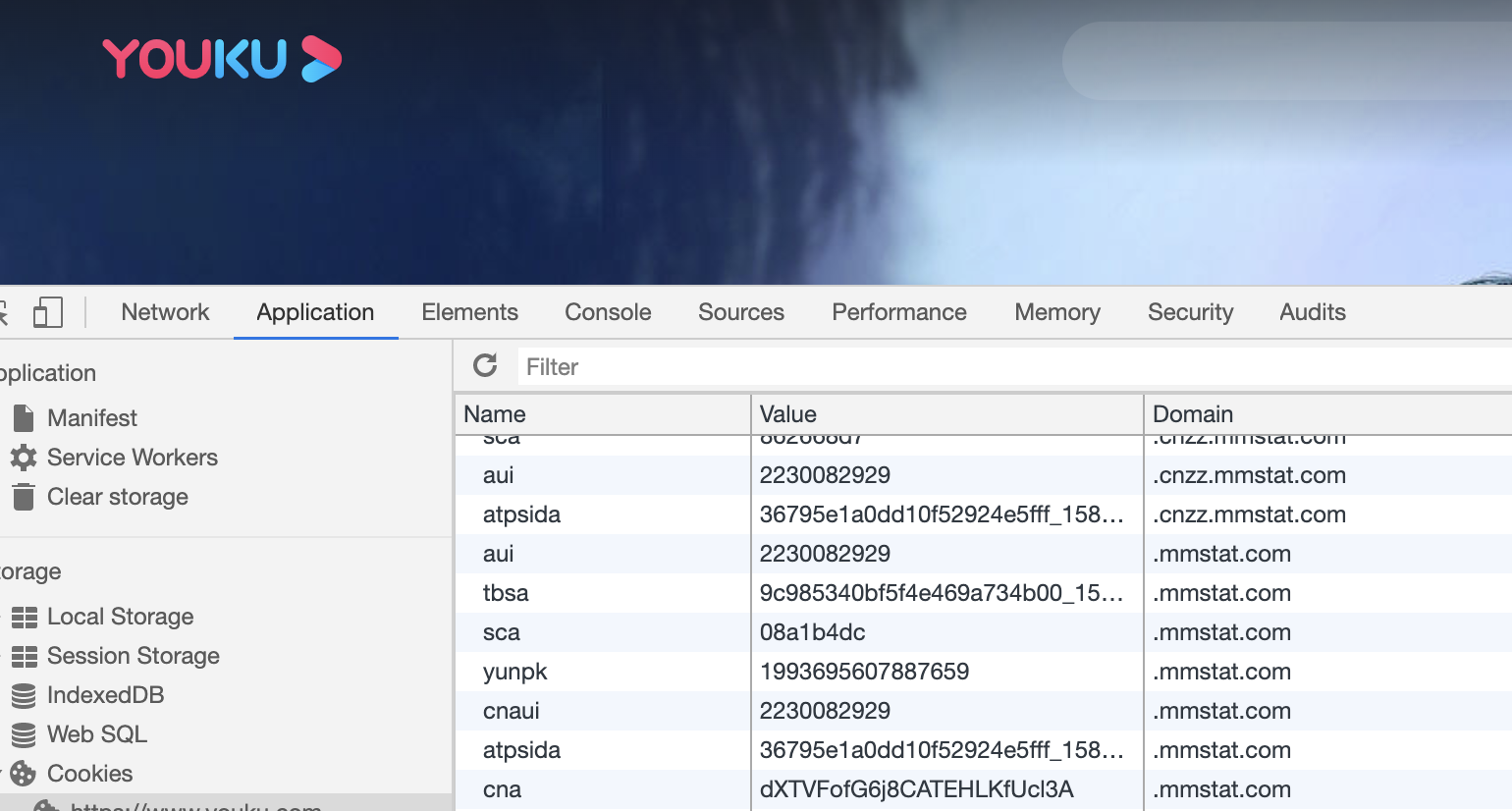Switch to the Security tab

tap(1190, 312)
